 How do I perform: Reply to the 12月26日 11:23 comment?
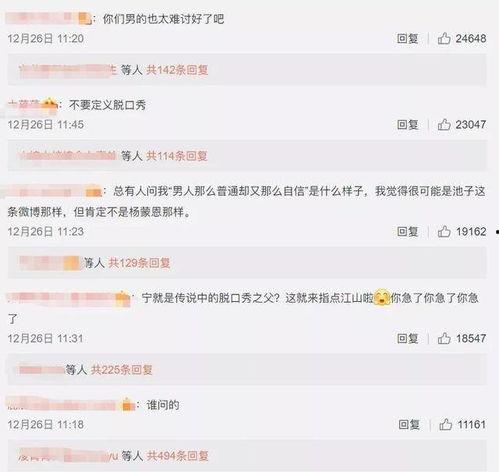[x=407, y=231]
